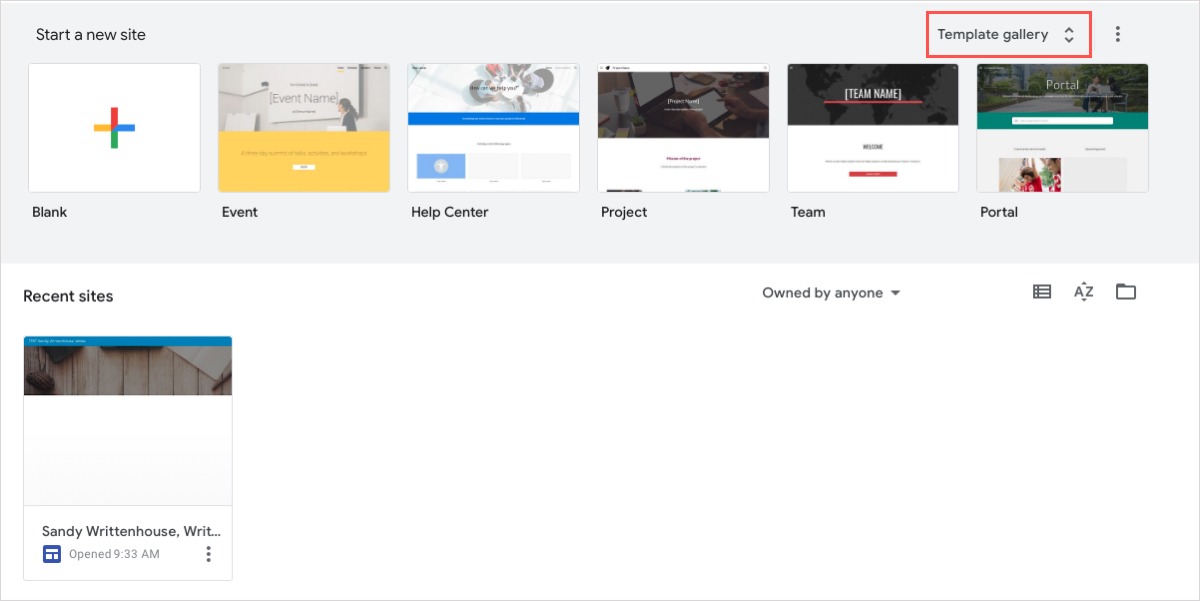1200x601 pixels.
Task: Open the file picker folder icon
Action: coord(1125,291)
